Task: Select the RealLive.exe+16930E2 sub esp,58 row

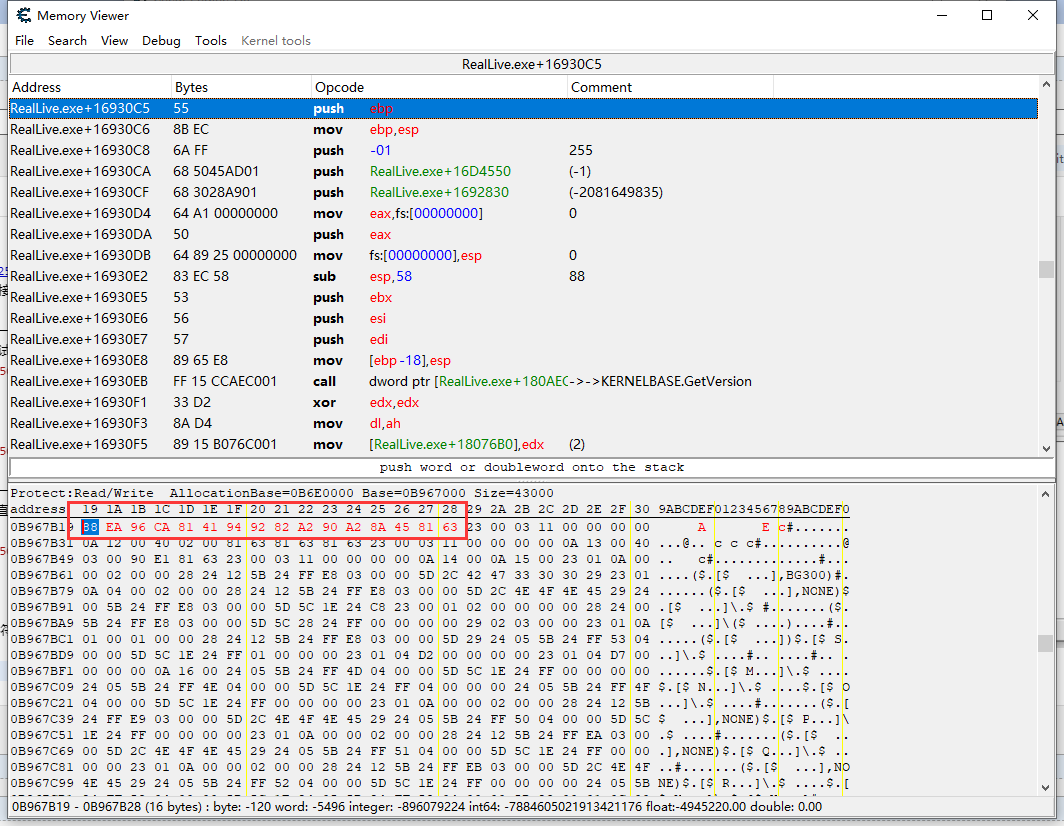Action: coord(523,277)
